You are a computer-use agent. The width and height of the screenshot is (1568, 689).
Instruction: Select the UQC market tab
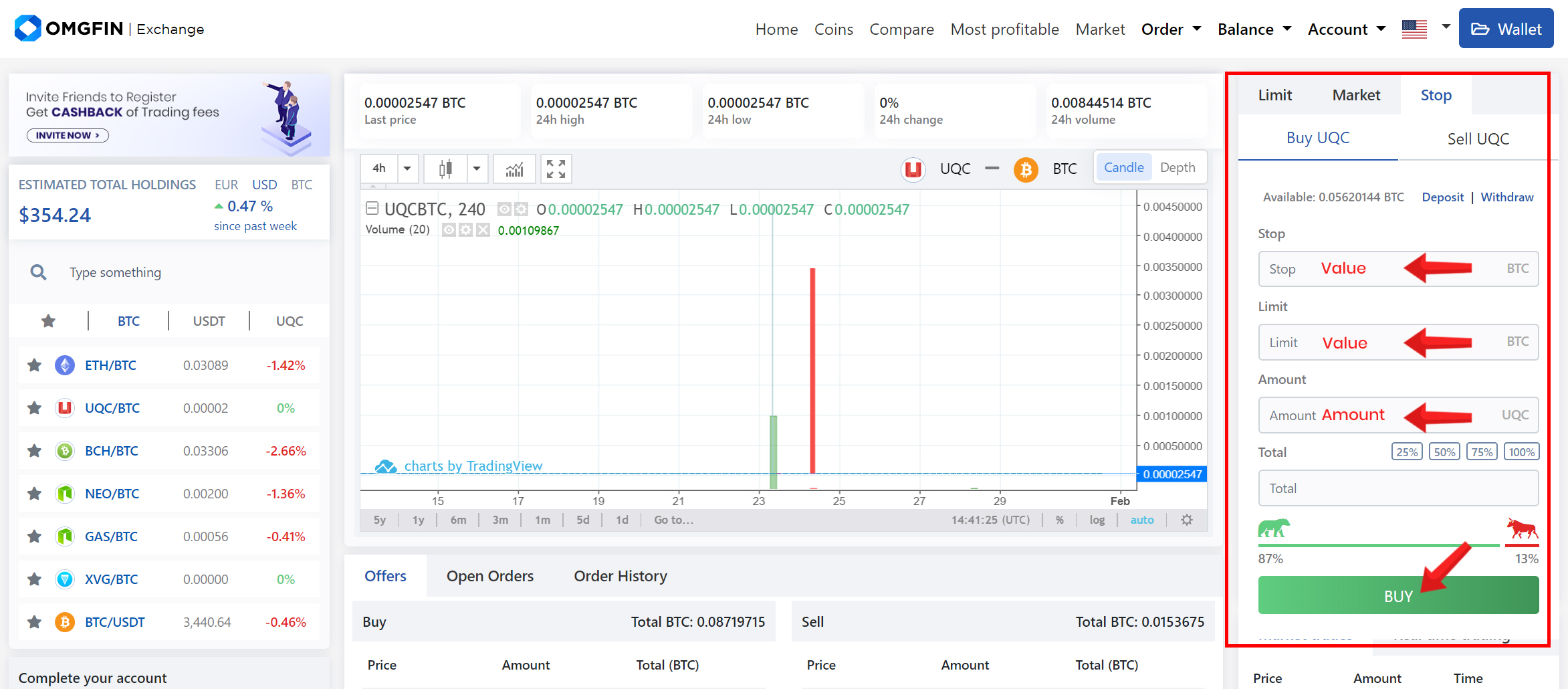tap(290, 321)
